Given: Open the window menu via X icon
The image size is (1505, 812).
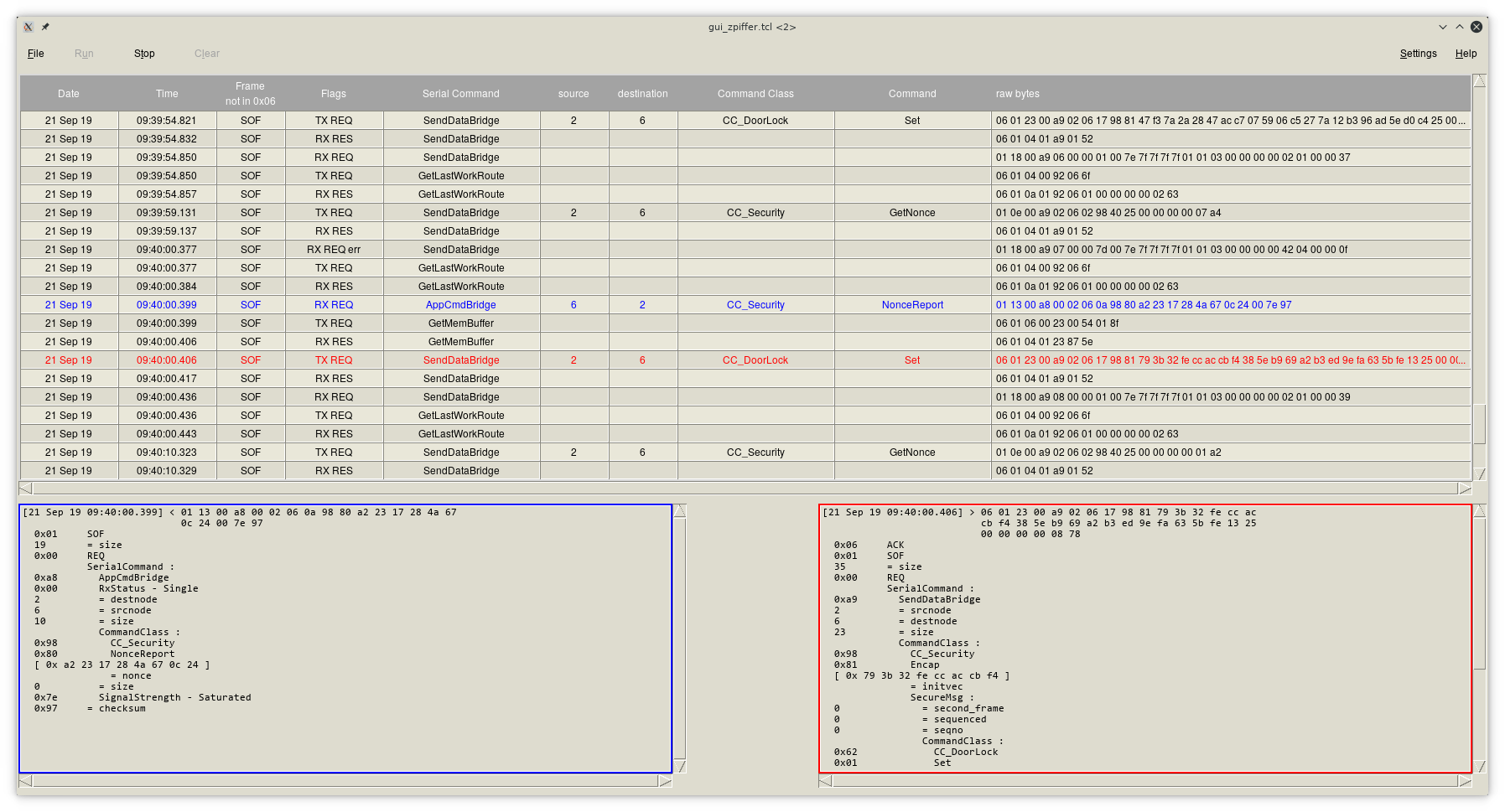Looking at the screenshot, I should tap(28, 27).
